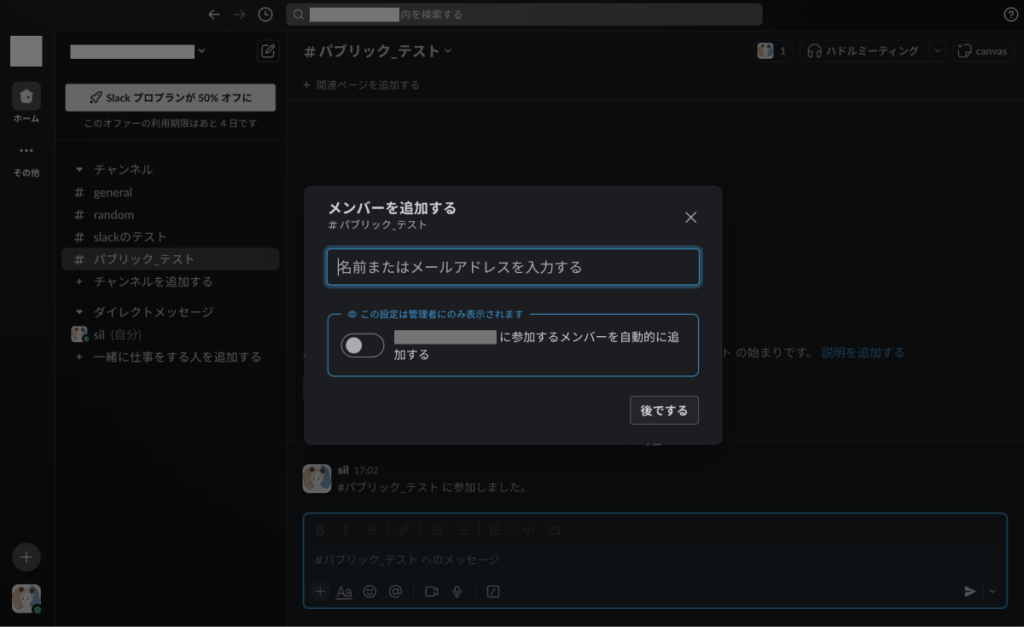The image size is (1024, 627).
Task: Collapse the ダイレクトメッセージ section
Action: click(x=80, y=312)
